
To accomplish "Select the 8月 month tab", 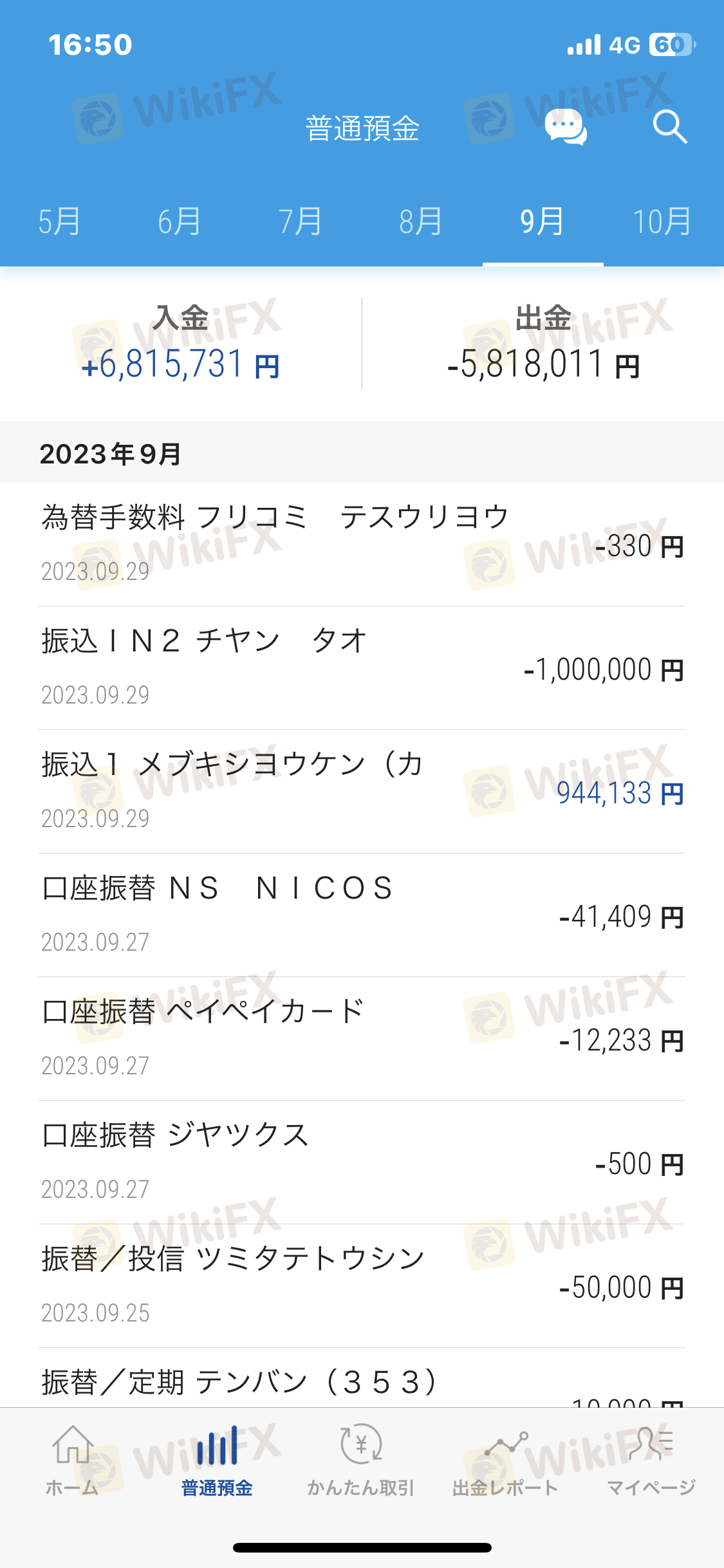I will [x=421, y=222].
